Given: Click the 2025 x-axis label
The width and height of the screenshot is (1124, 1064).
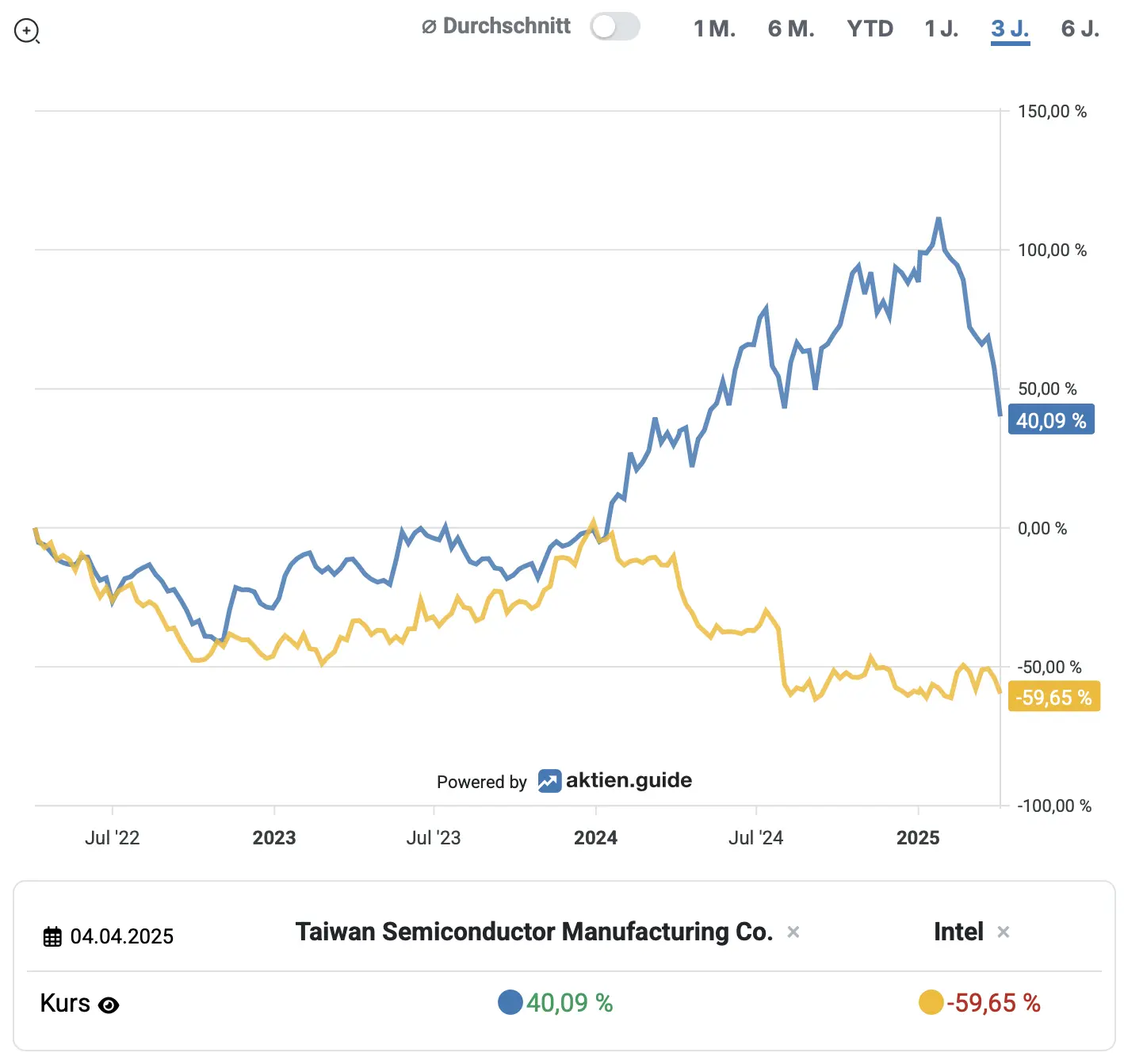Looking at the screenshot, I should (918, 838).
